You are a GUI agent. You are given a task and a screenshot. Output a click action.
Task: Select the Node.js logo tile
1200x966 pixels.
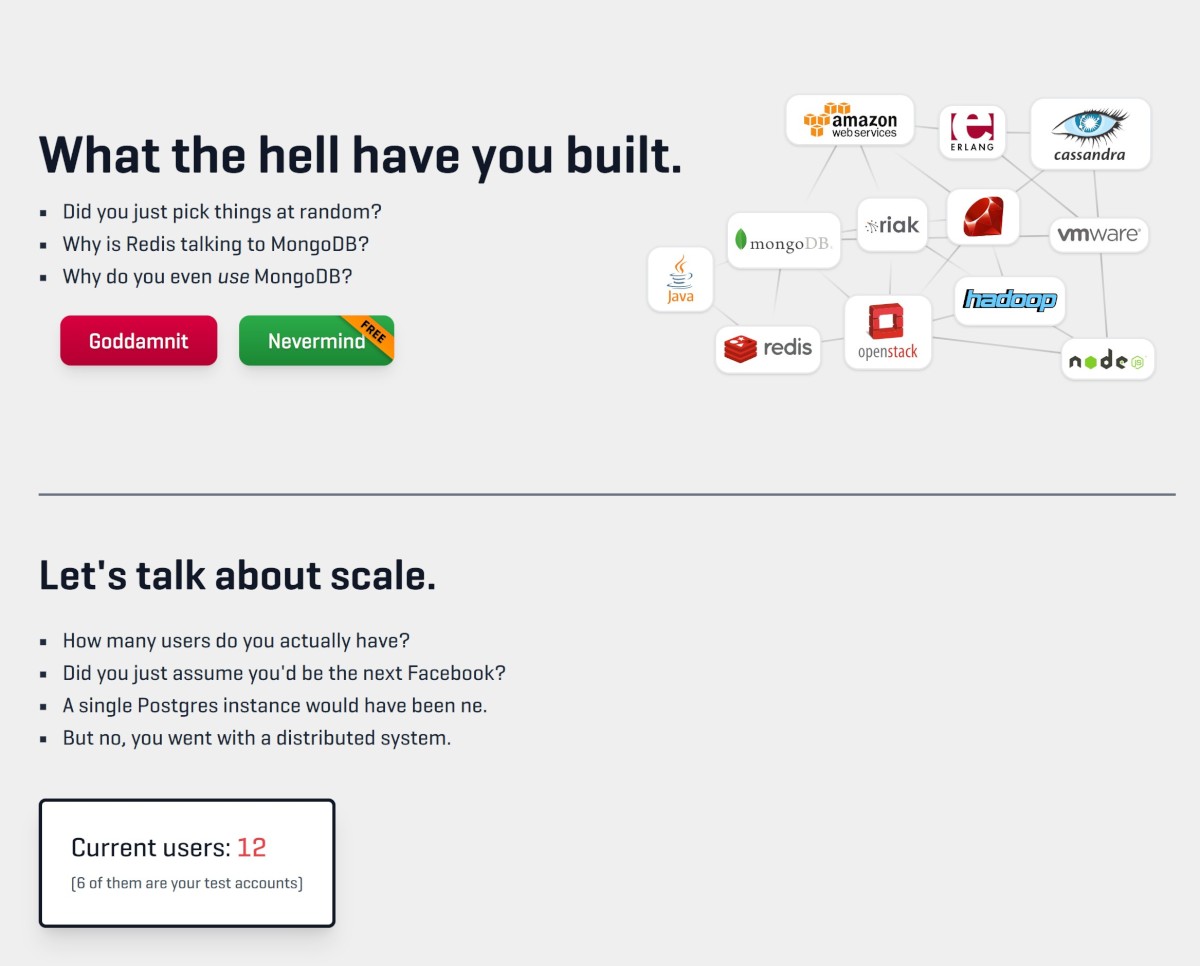pyautogui.click(x=1107, y=360)
